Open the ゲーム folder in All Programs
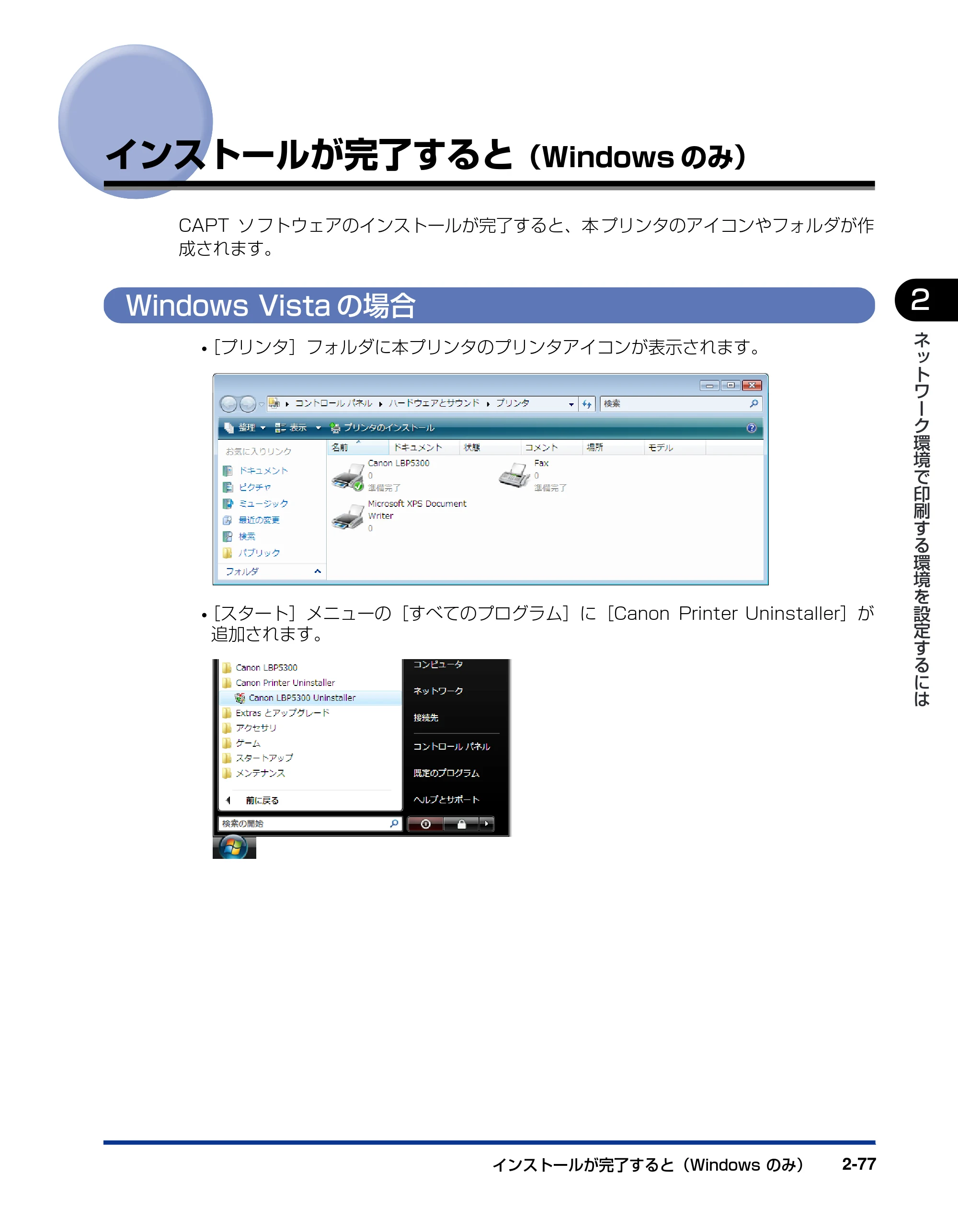This screenshot has width=958, height=1232. point(241,743)
